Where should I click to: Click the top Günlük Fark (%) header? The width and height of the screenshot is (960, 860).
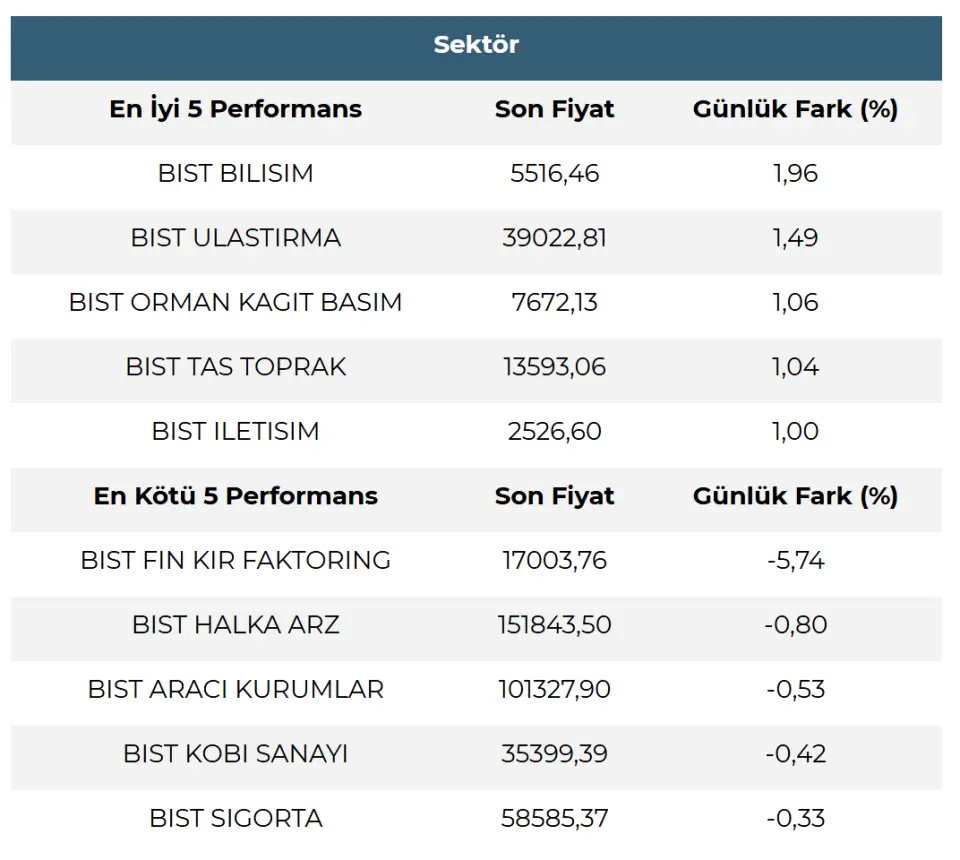(x=796, y=109)
